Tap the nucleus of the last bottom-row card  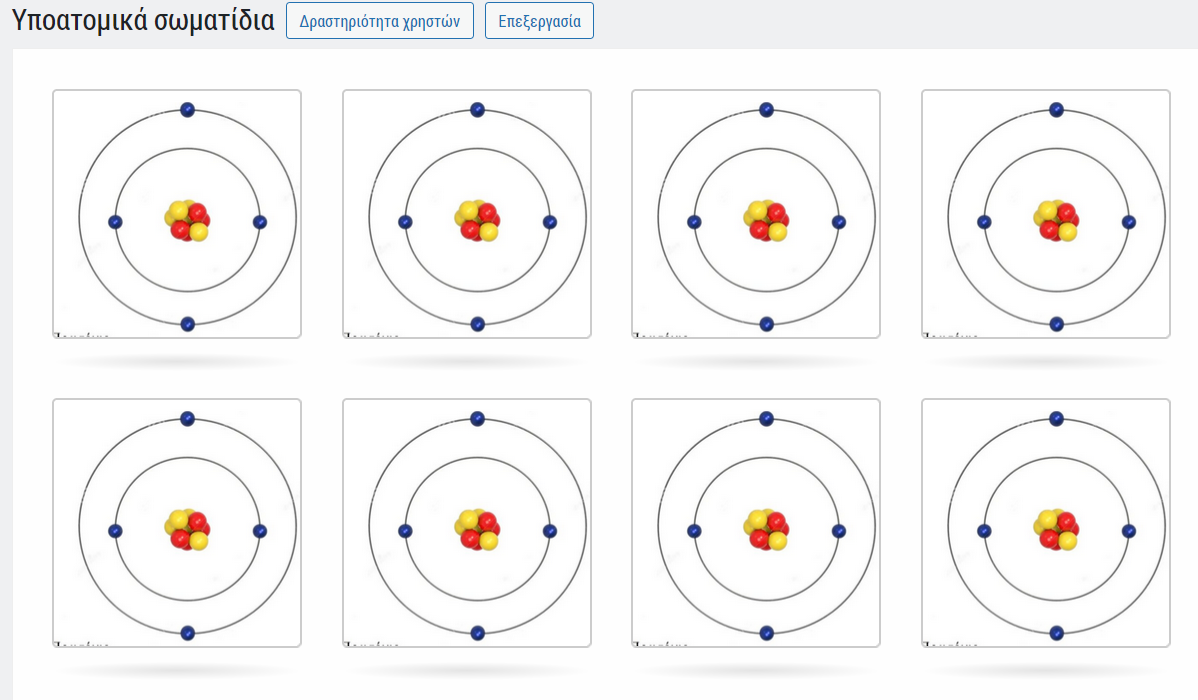pyautogui.click(x=1057, y=530)
